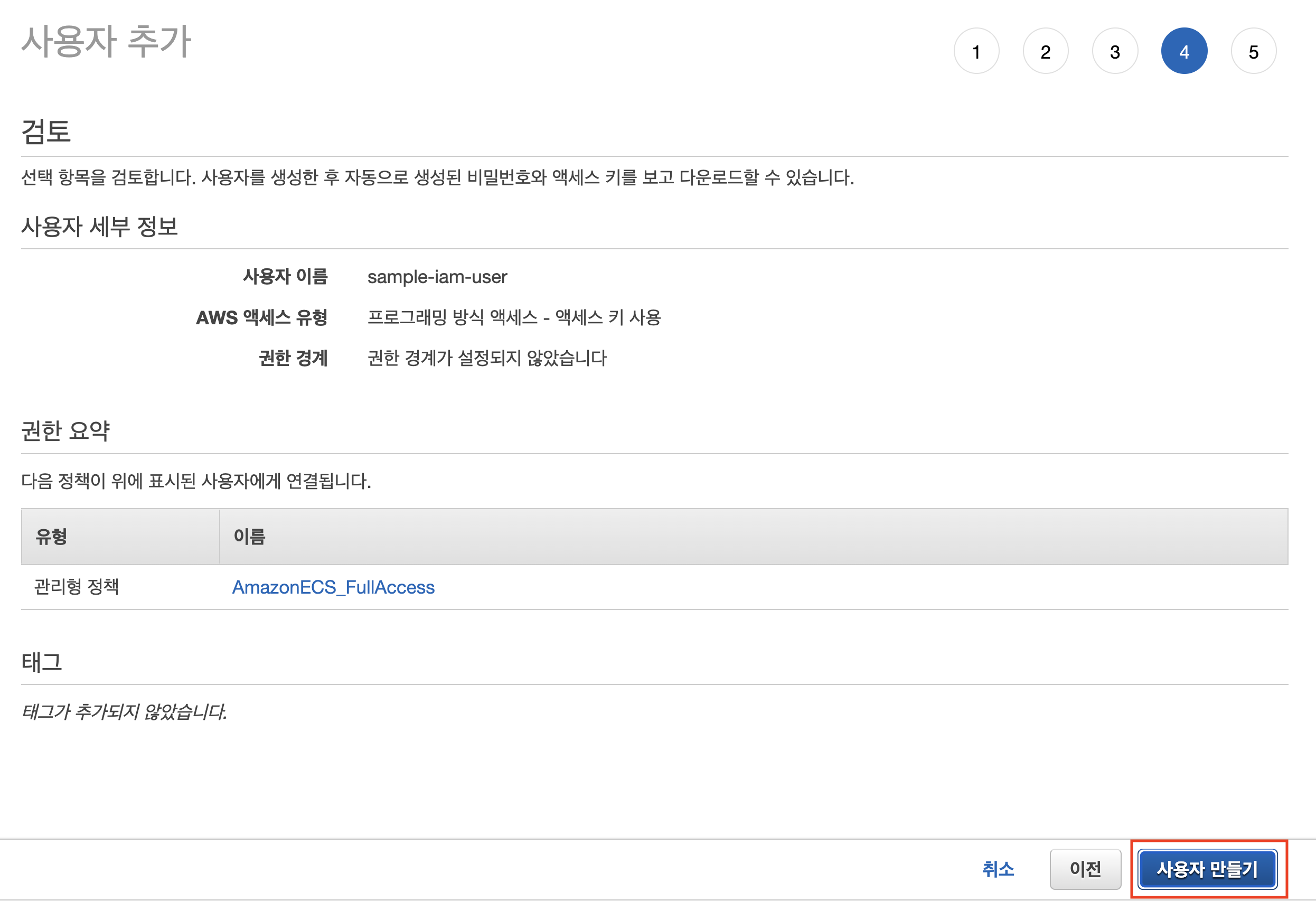The width and height of the screenshot is (1316, 901).
Task: Click the 태그가 추가되지 않았습니다 notice
Action: click(x=124, y=712)
